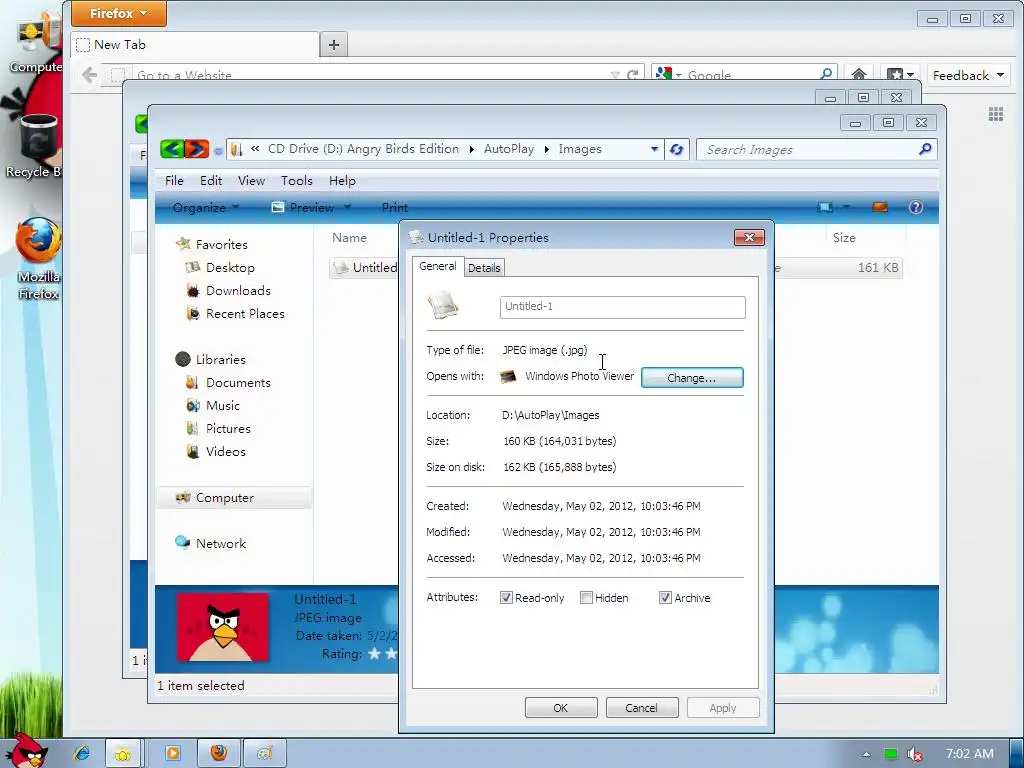The image size is (1024, 768).
Task: Open the Music library
Action: (x=223, y=406)
